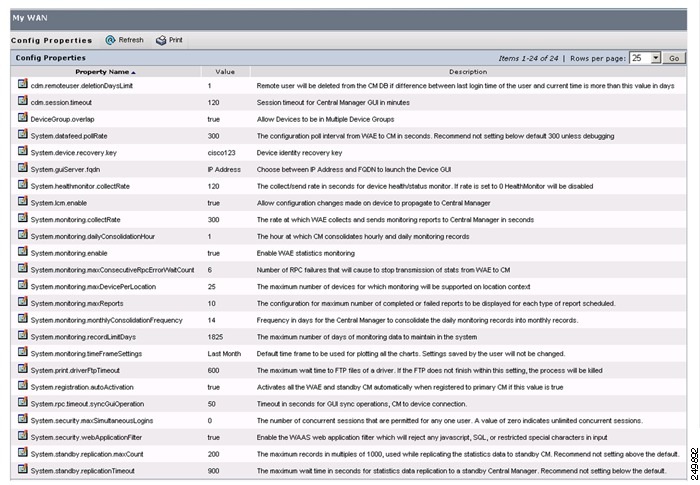Click the cisco123 value cell
700x485 pixels.
coord(221,153)
